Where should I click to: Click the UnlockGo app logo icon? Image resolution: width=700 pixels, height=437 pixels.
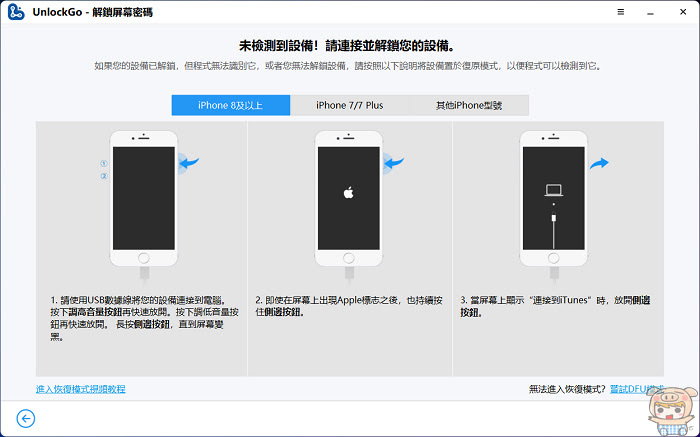[16, 12]
